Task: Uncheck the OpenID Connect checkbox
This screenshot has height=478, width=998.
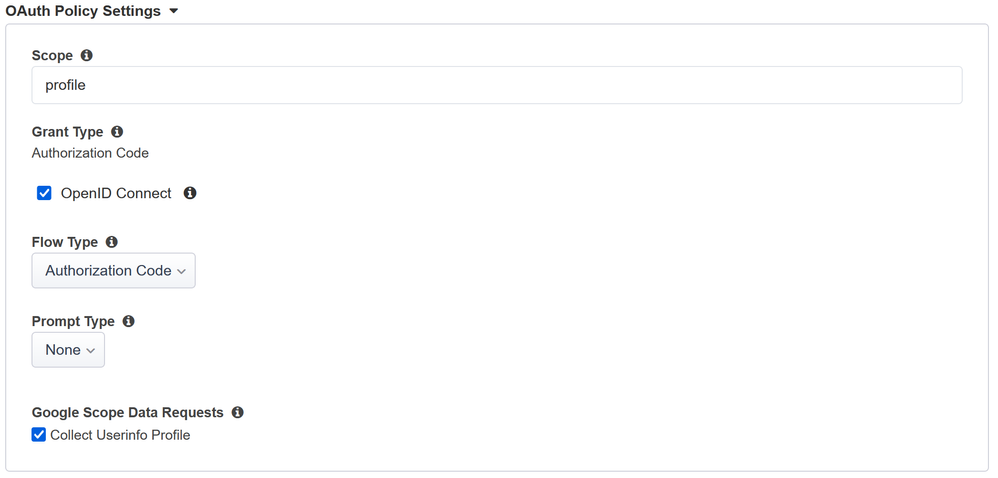Action: (44, 193)
